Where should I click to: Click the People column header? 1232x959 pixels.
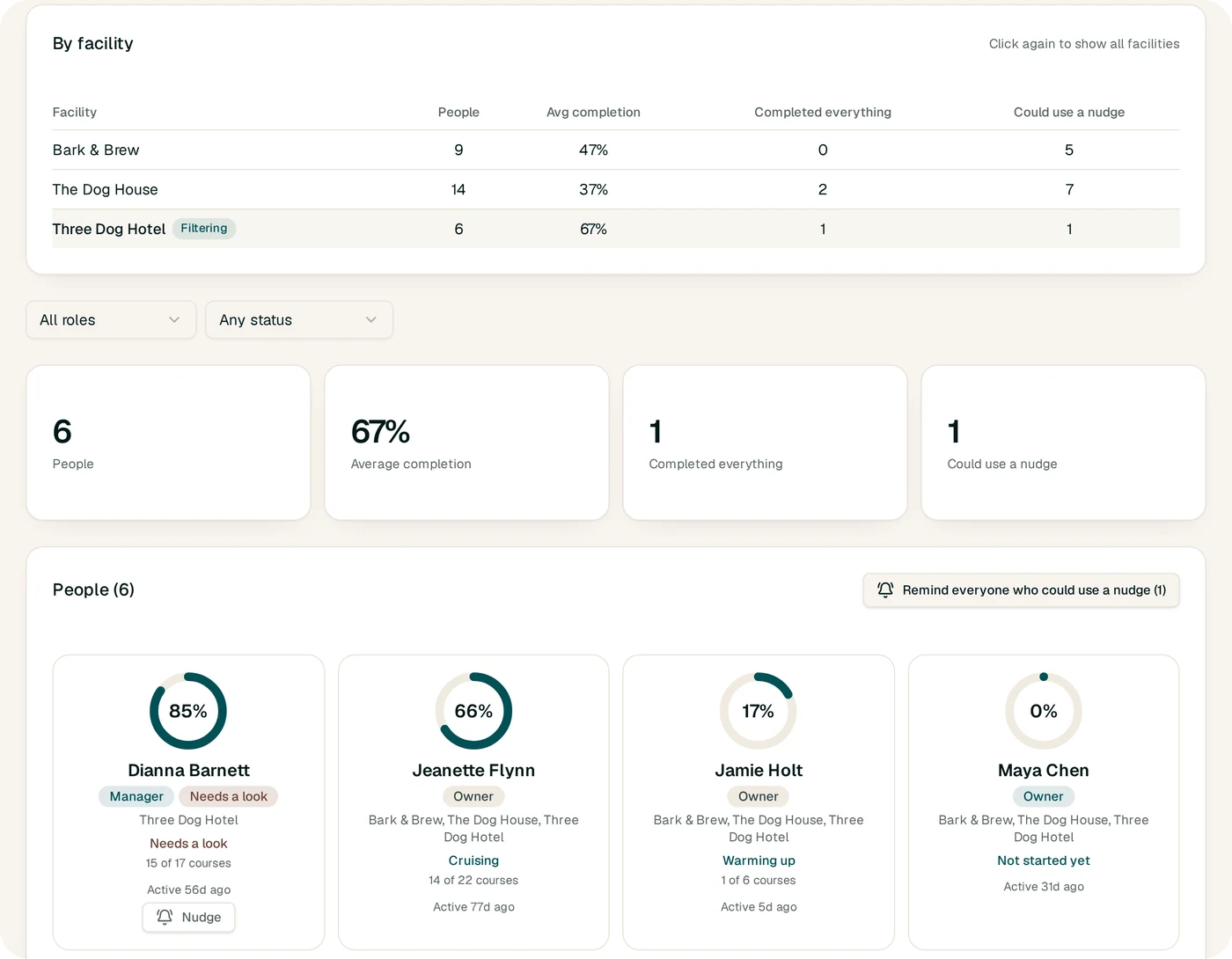pos(458,113)
